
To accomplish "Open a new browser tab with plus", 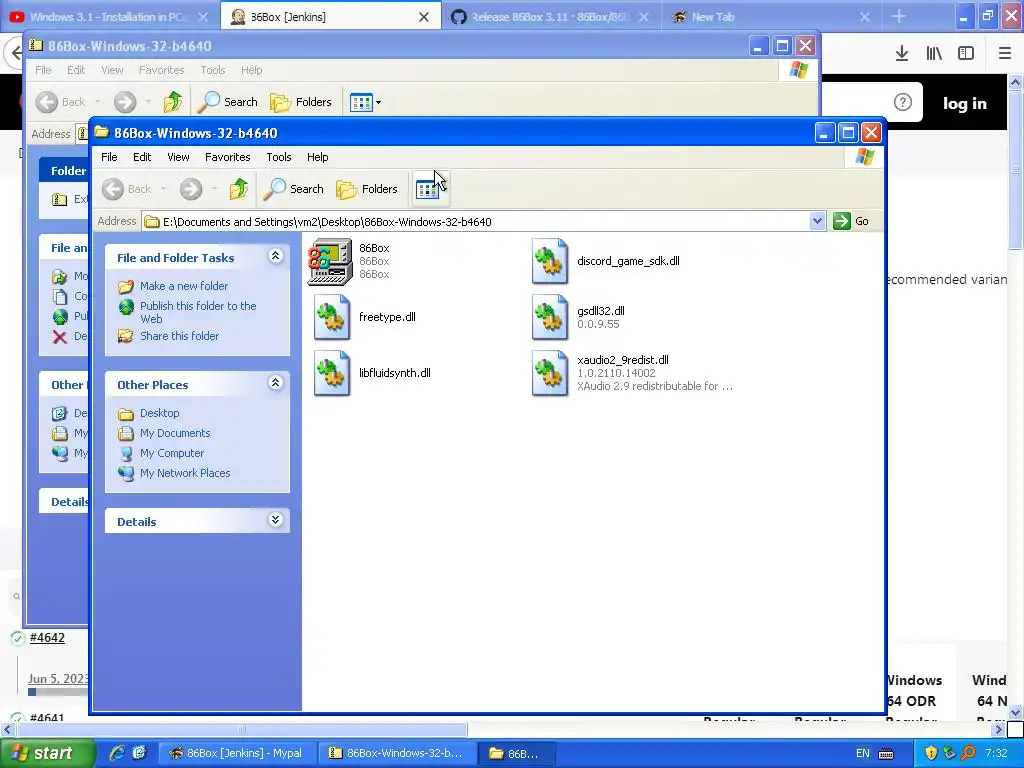I will click(899, 16).
